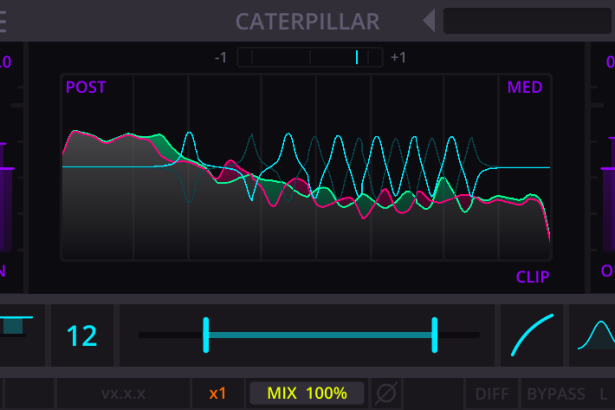Click the MIX 100% control
This screenshot has height=410, width=615.
[307, 393]
